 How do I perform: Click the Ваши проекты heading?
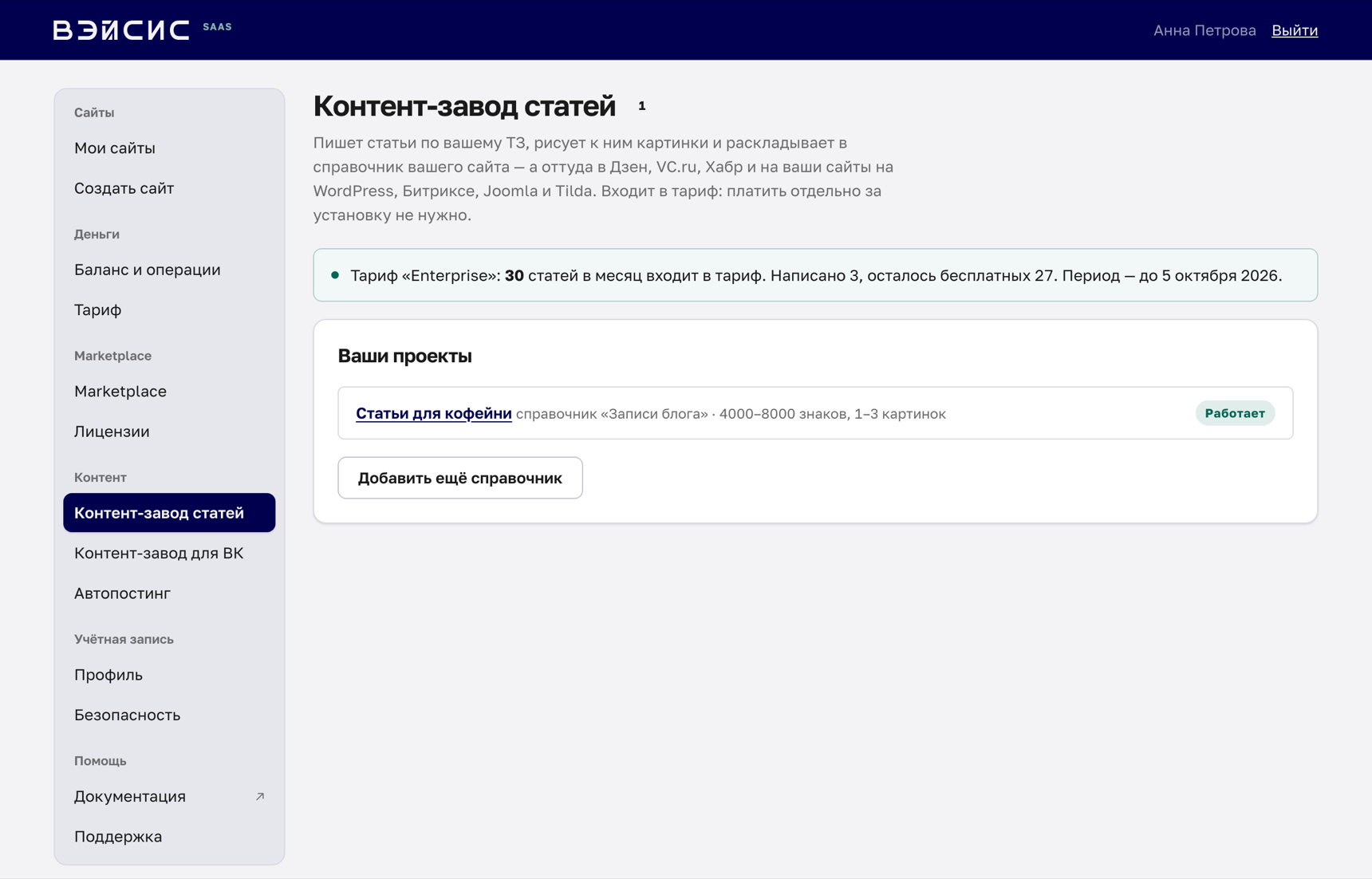tap(404, 356)
